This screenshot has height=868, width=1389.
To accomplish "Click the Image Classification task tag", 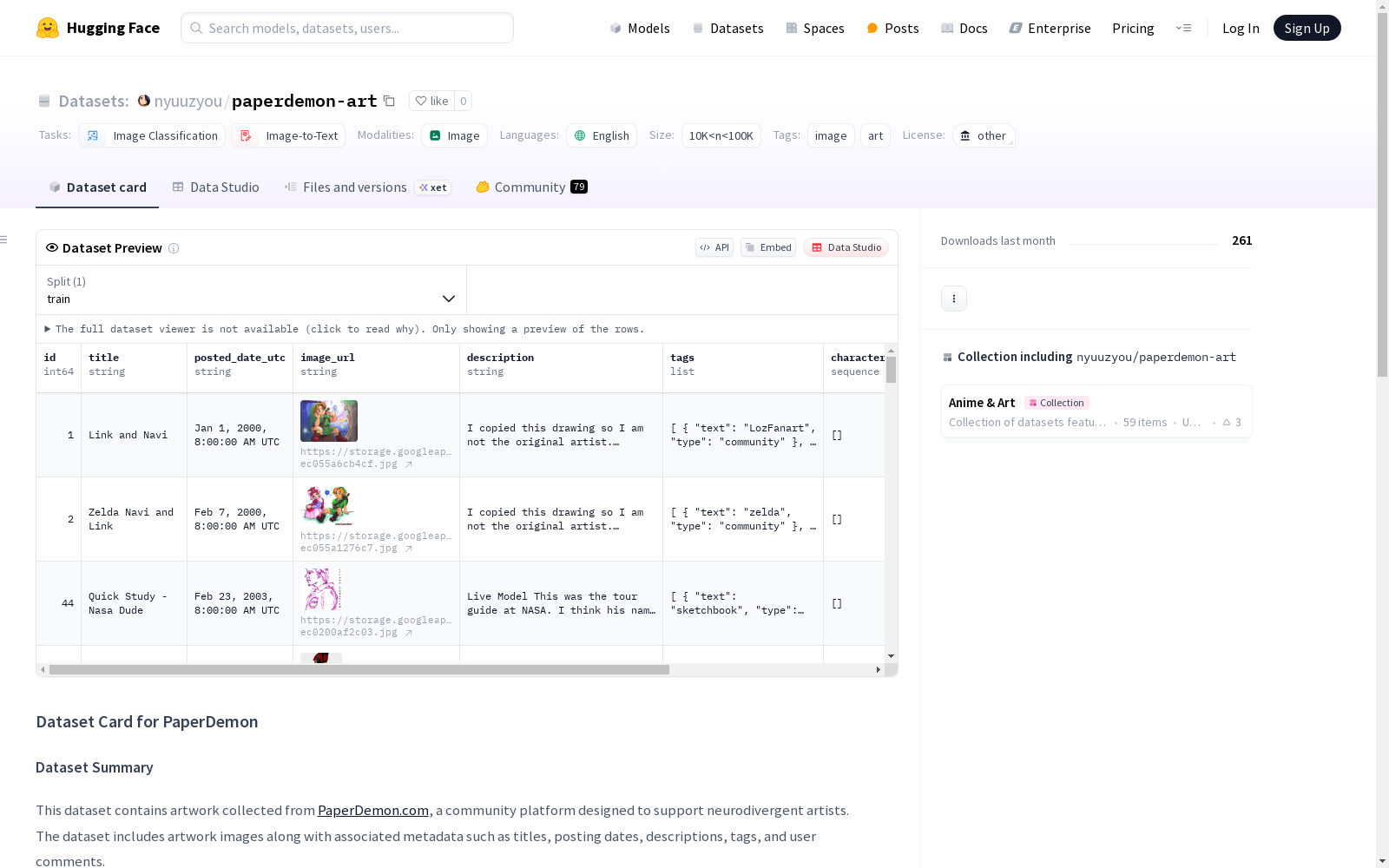I will click(152, 135).
